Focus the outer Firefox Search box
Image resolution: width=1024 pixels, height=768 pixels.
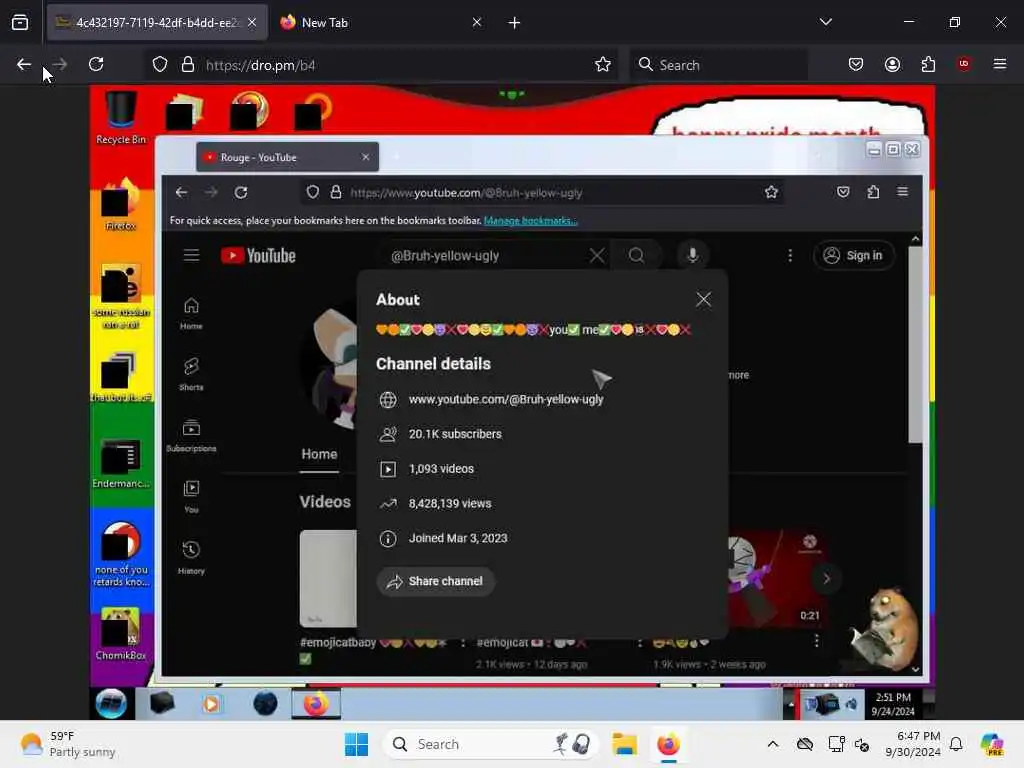click(x=718, y=65)
